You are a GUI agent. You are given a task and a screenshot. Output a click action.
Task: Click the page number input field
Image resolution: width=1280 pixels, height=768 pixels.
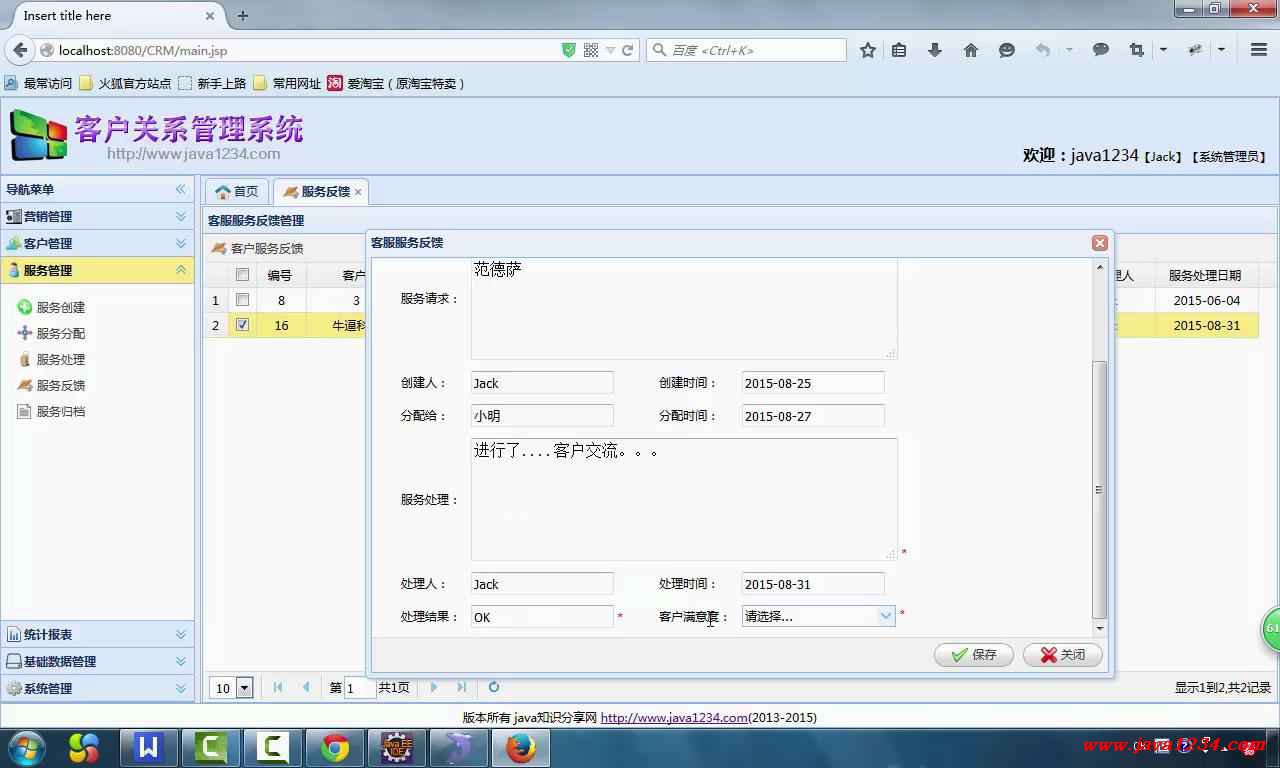click(x=360, y=688)
